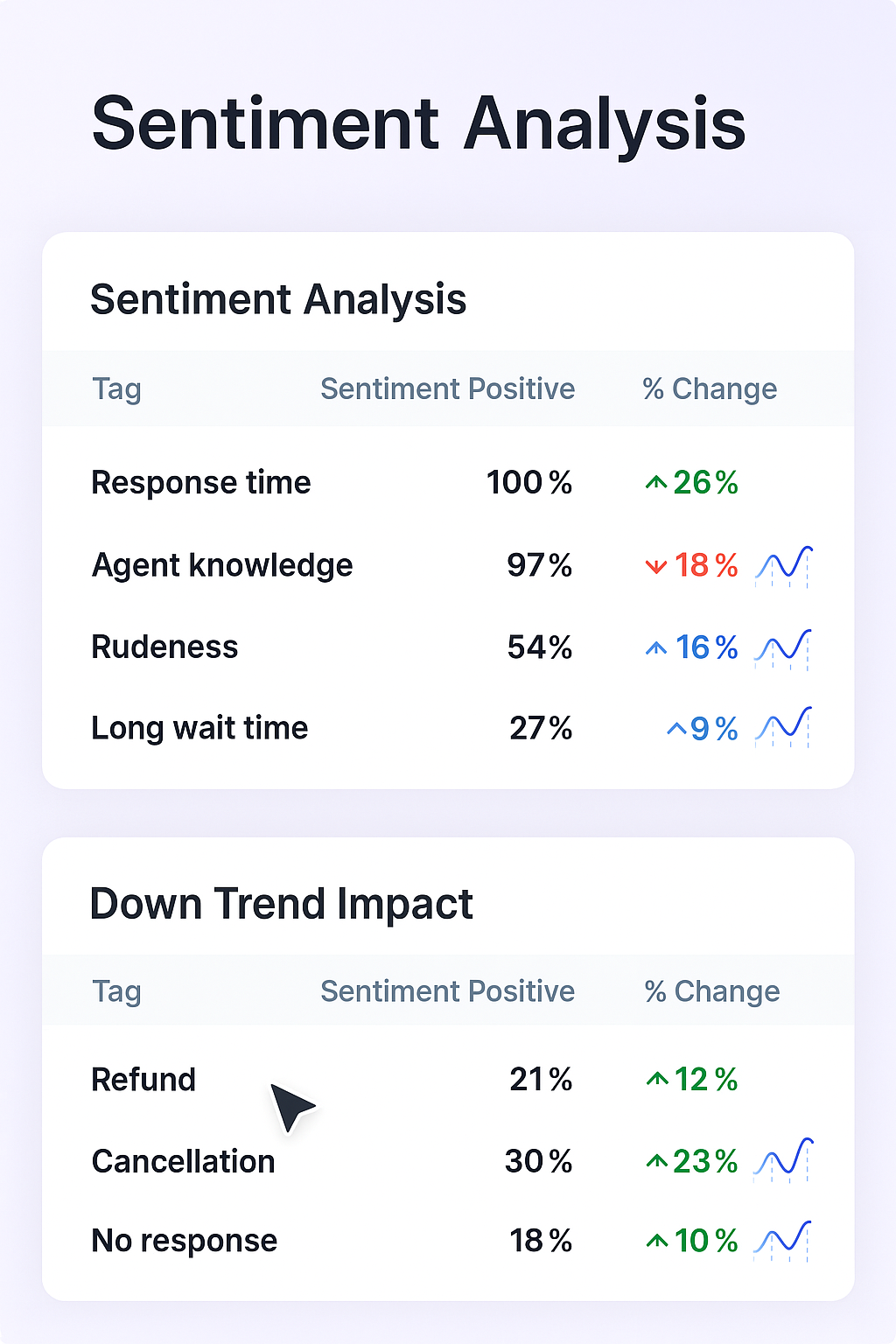
Task: Click the Agent knowledge trend sparkline icon
Action: click(783, 566)
